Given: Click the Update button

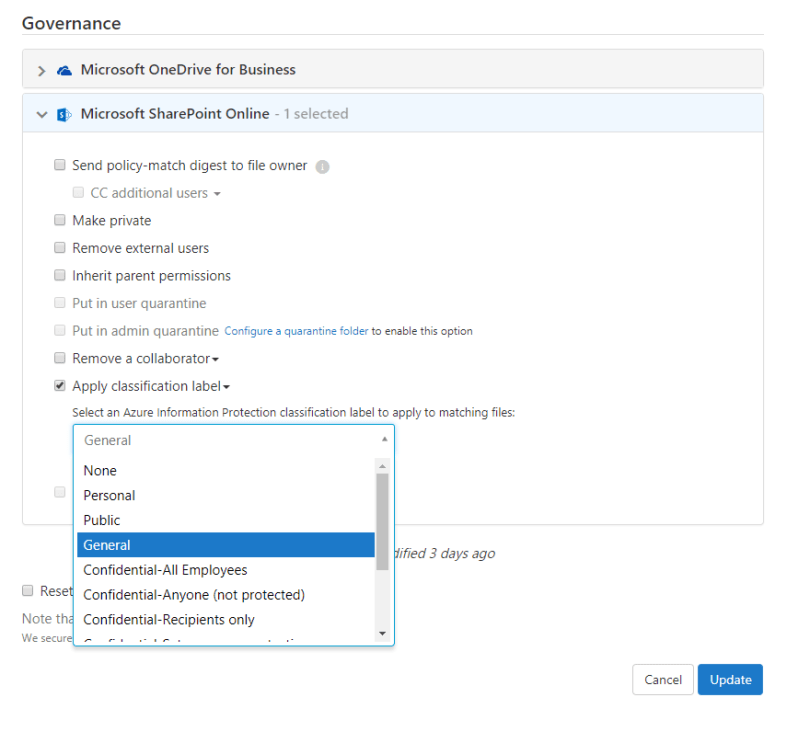Looking at the screenshot, I should point(730,680).
